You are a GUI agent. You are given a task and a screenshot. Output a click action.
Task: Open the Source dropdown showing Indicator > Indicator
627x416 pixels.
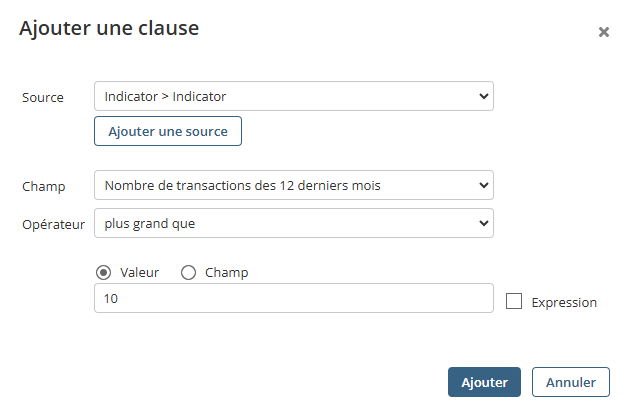(294, 96)
